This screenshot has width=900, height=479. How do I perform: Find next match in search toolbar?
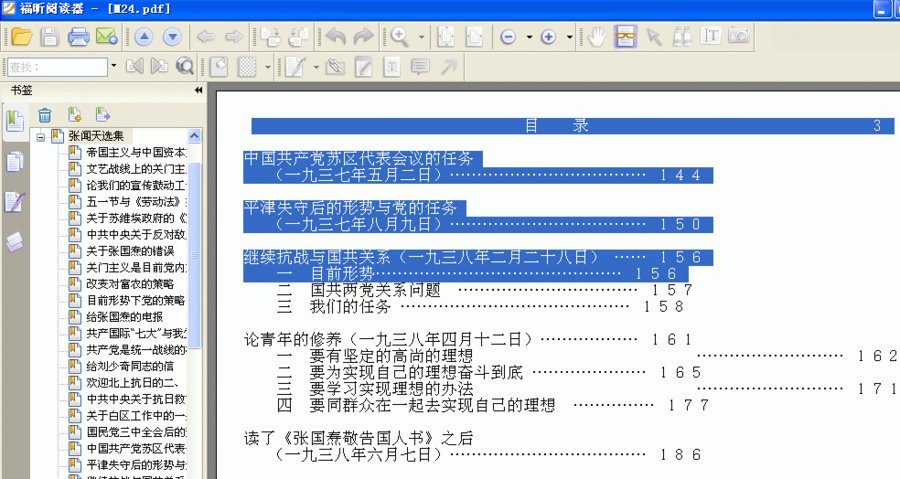coord(159,67)
